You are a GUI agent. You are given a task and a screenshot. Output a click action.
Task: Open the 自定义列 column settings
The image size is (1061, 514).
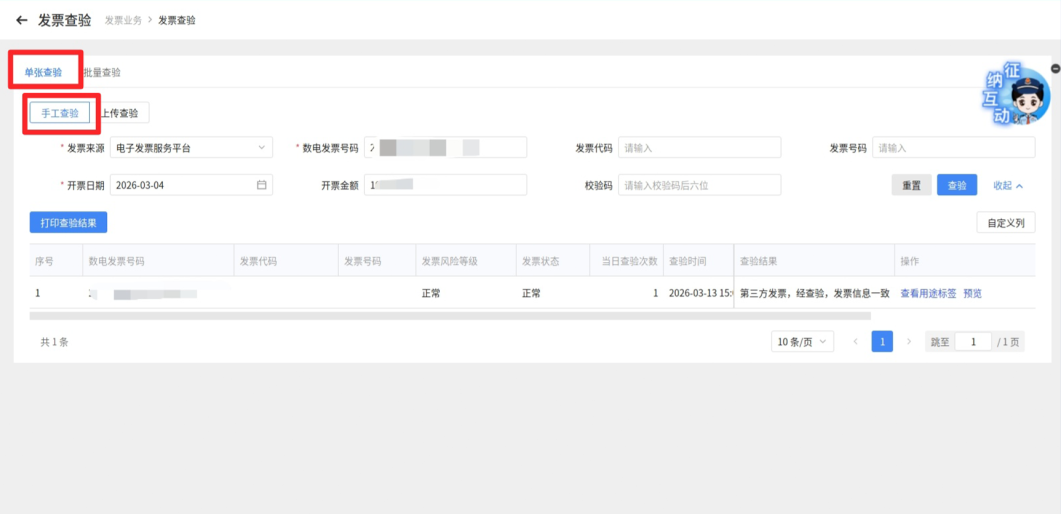[1006, 223]
